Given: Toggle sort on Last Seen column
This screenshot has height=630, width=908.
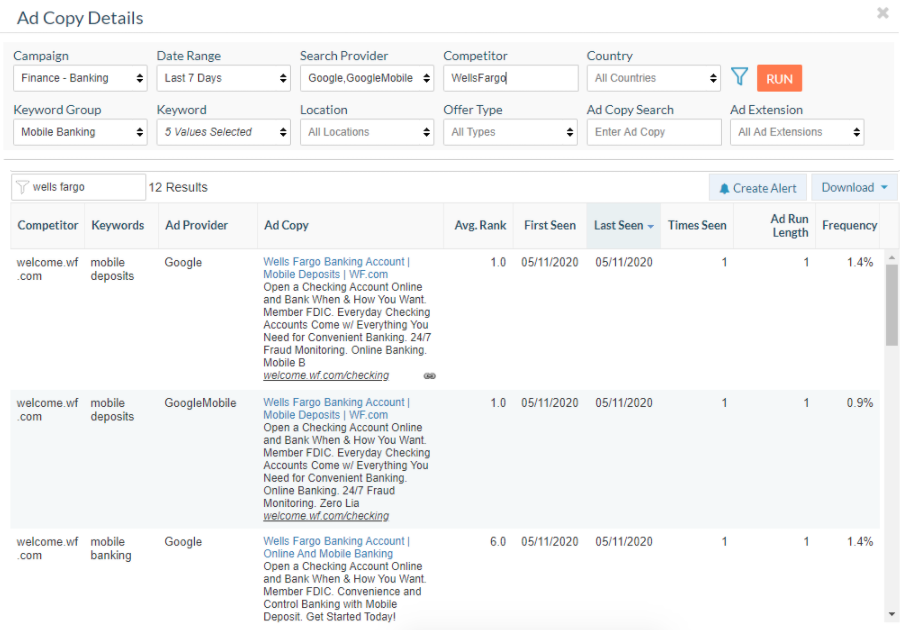Looking at the screenshot, I should coord(623,225).
